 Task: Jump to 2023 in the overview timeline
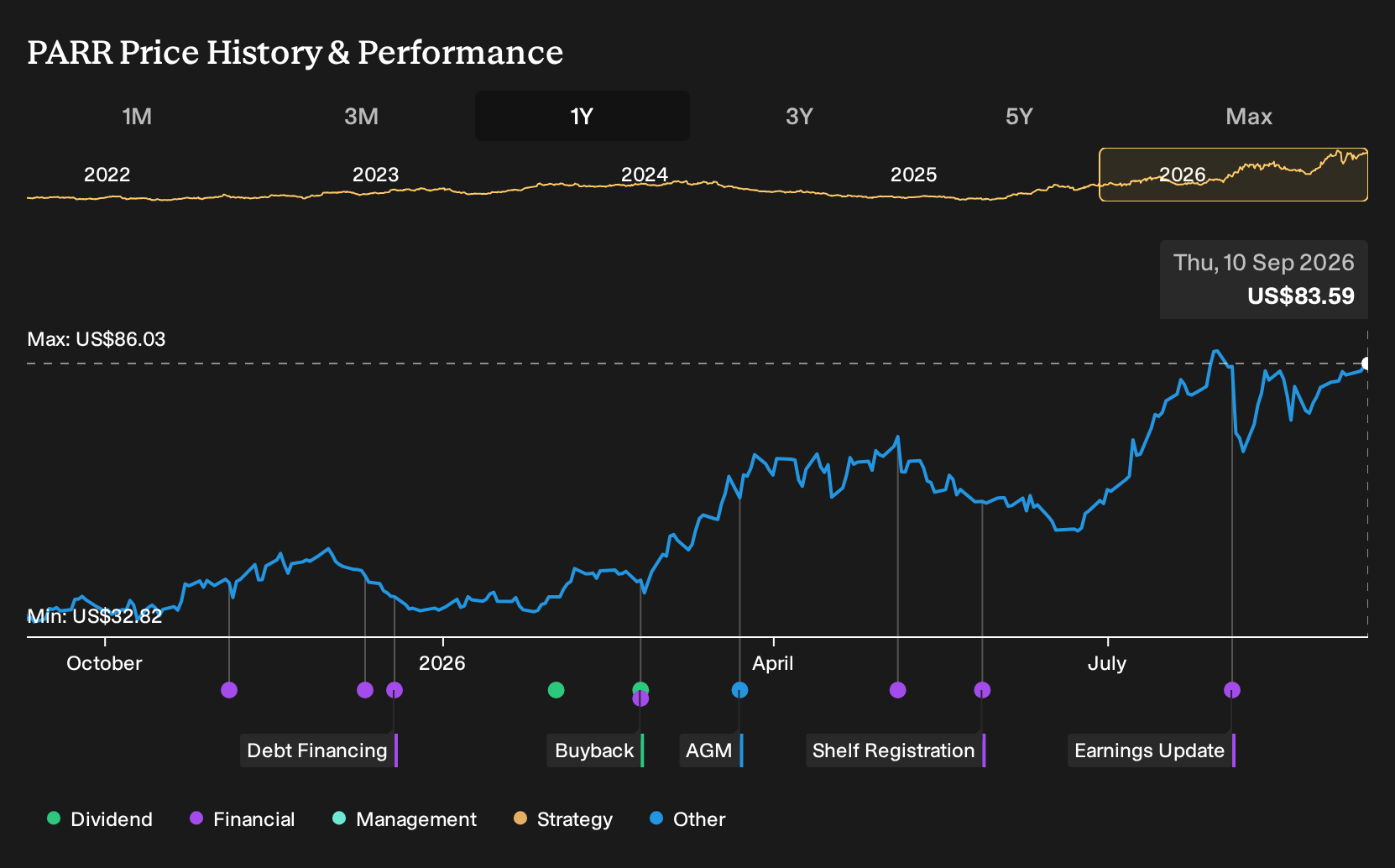(375, 175)
